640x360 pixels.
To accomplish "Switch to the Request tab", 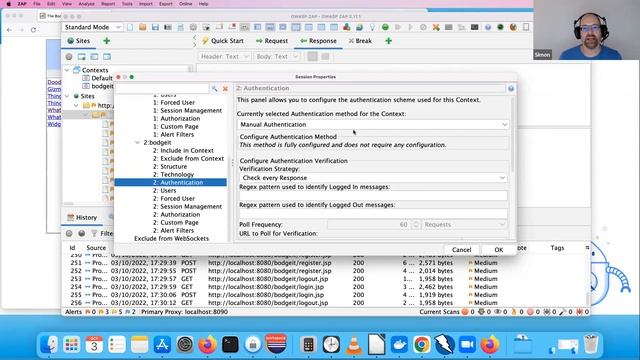I will pyautogui.click(x=272, y=41).
